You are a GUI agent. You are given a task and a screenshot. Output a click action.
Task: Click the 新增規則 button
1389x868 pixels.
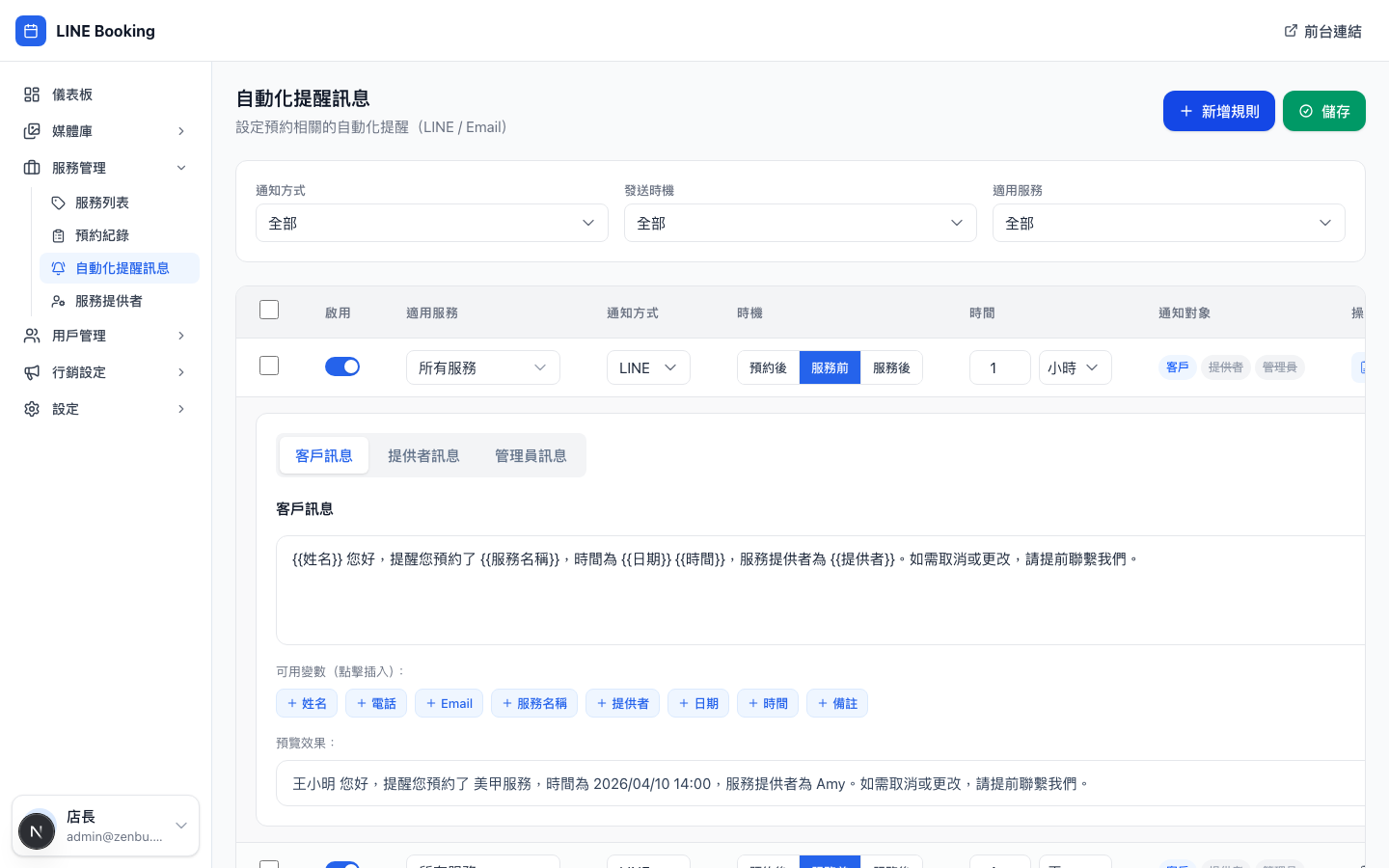click(1219, 111)
